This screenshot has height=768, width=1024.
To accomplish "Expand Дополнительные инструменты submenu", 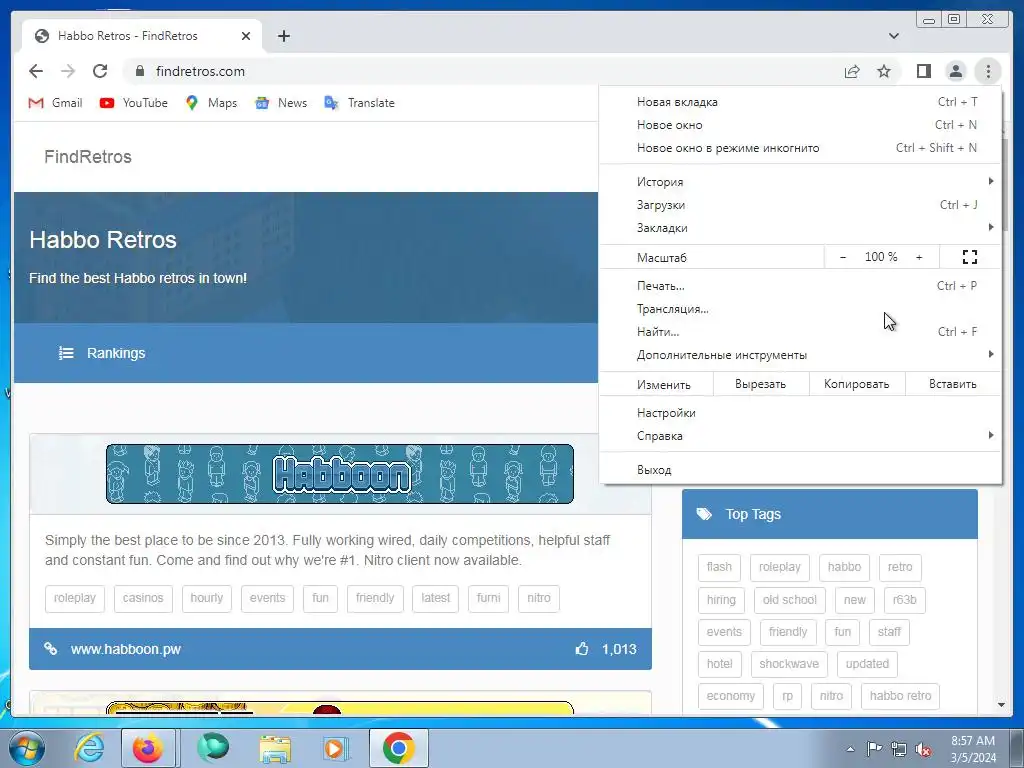I will [x=800, y=355].
